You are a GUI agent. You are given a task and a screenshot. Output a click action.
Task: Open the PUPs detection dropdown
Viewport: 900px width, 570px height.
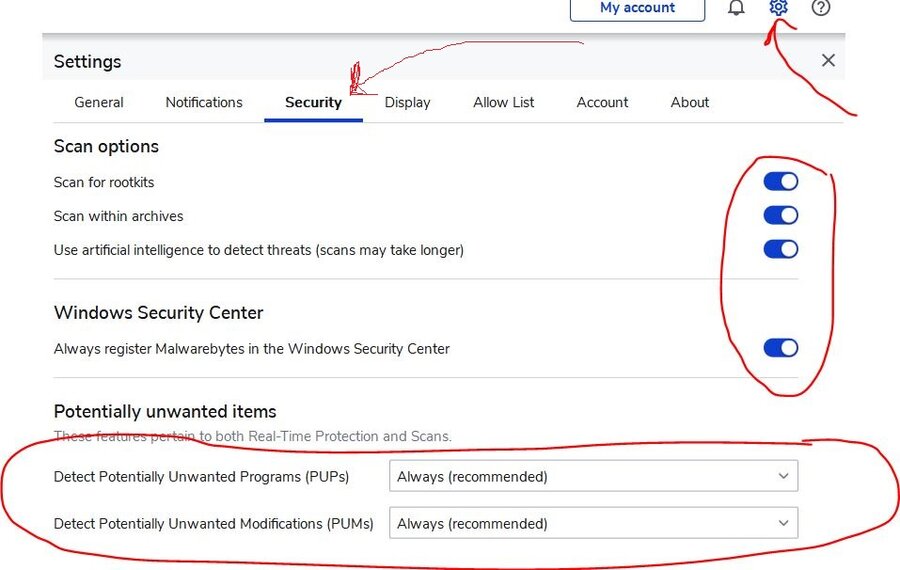click(x=593, y=477)
